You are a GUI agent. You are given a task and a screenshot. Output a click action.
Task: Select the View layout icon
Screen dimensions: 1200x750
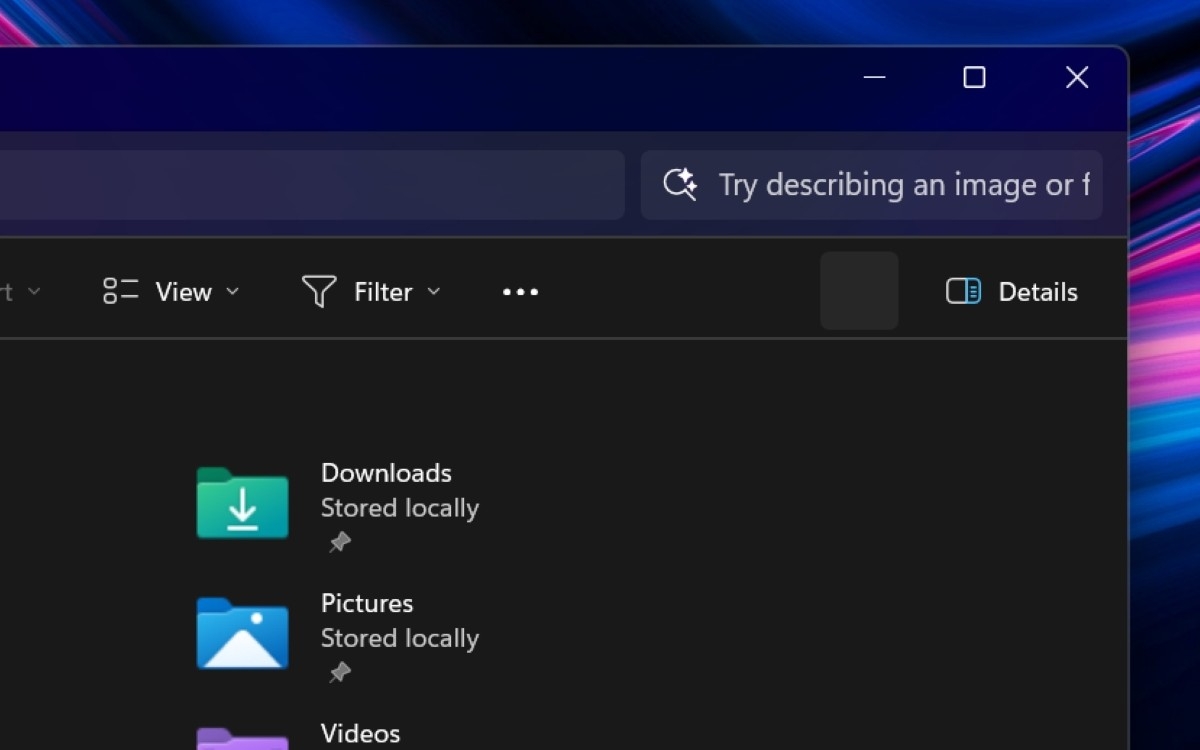[119, 291]
